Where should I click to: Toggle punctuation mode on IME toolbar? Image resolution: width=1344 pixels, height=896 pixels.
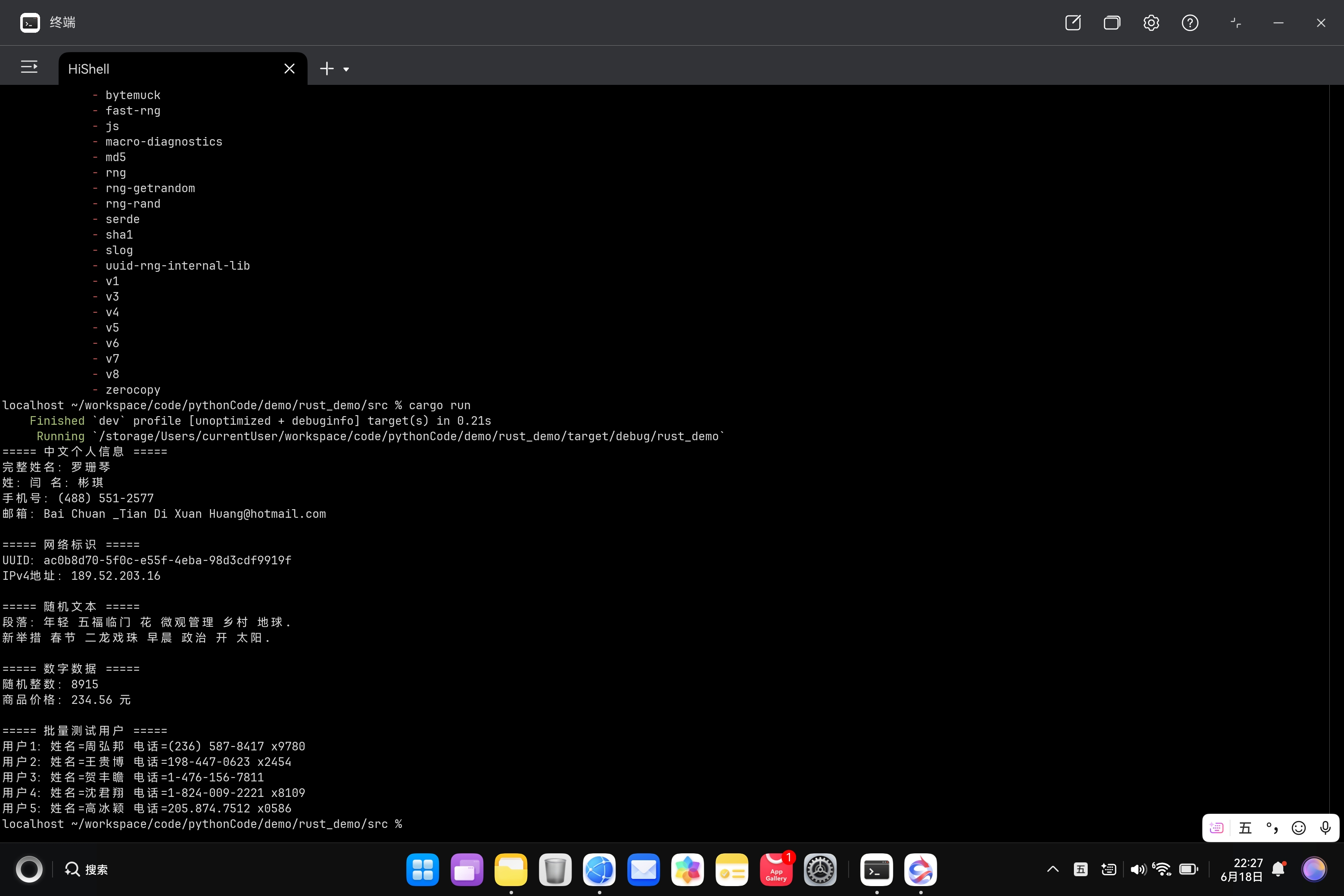pyautogui.click(x=1272, y=828)
